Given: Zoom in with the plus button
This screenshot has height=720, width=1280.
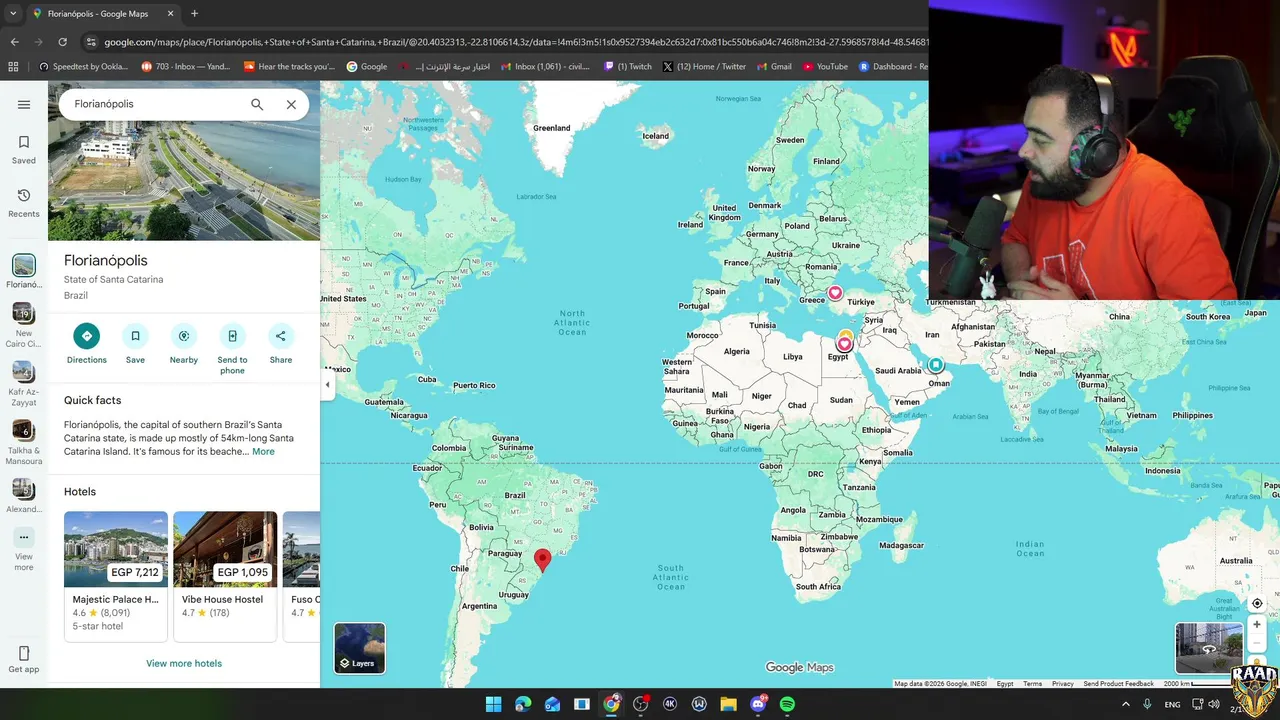Looking at the screenshot, I should (1257, 625).
